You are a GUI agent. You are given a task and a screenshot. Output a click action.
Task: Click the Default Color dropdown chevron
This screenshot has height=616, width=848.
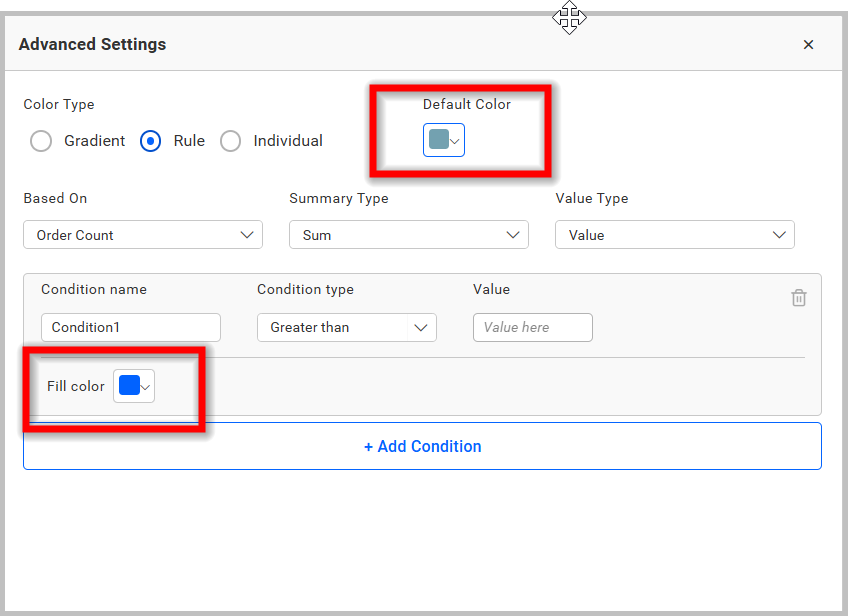[456, 140]
